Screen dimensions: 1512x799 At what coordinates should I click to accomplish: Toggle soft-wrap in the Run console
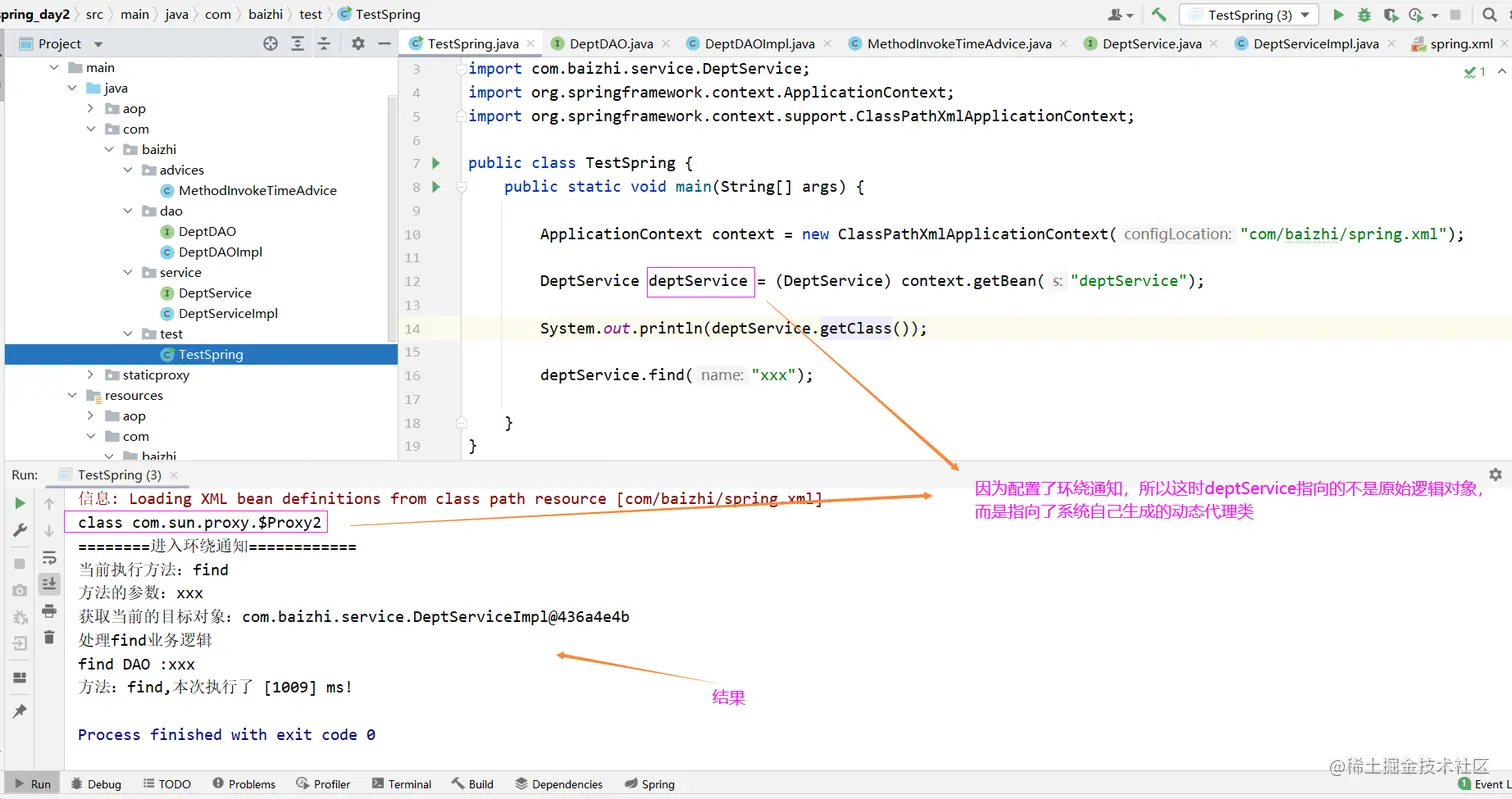pos(49,558)
